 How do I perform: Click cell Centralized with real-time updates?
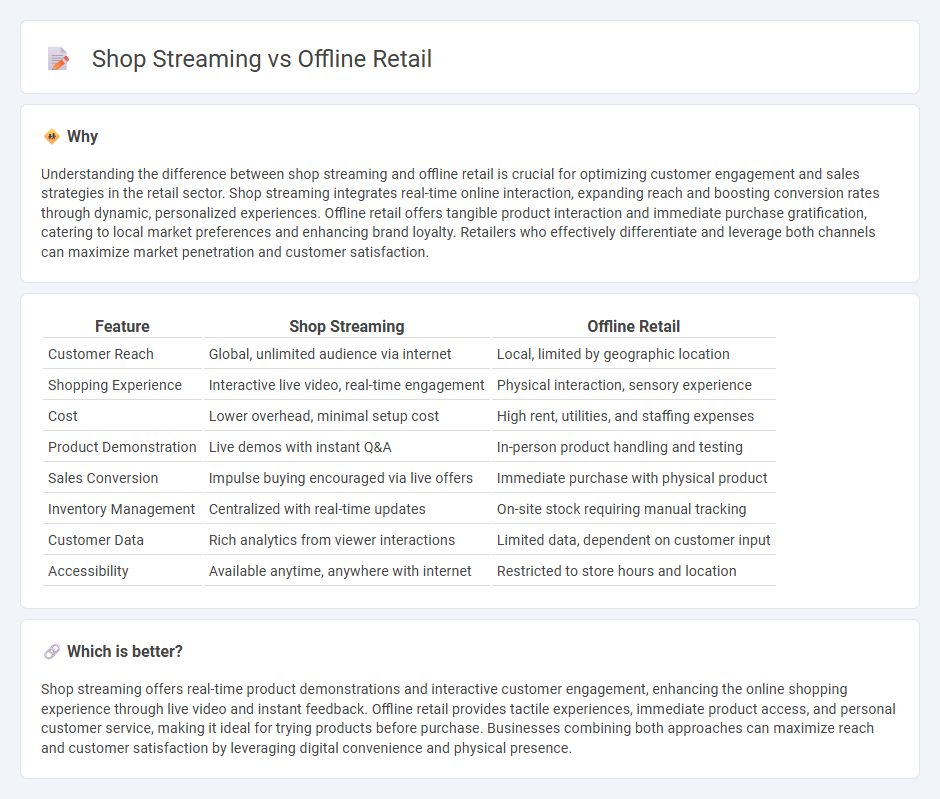[x=347, y=509]
